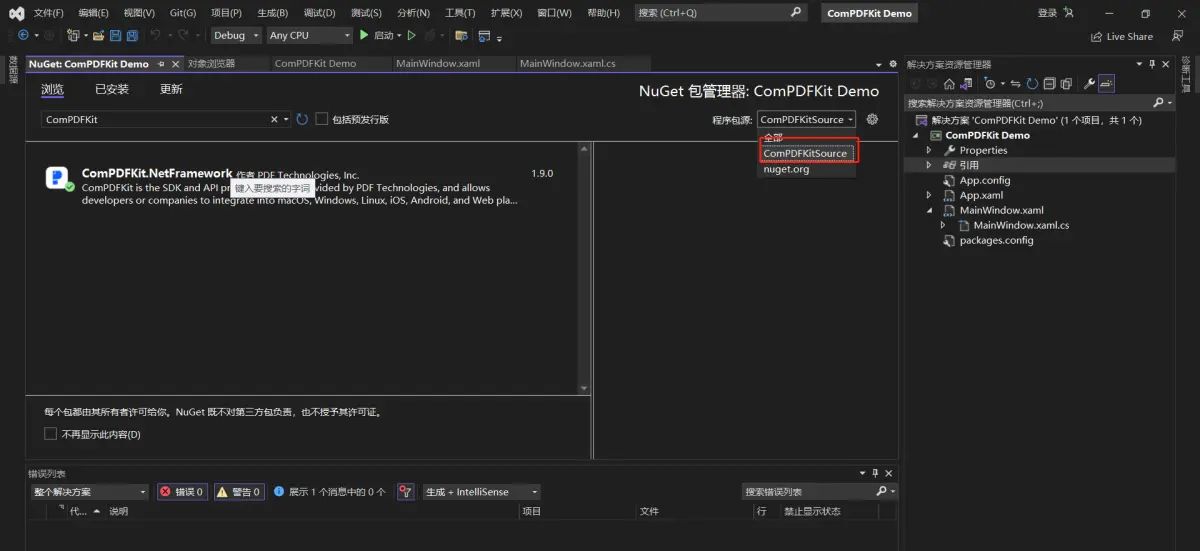The image size is (1200, 551).
Task: Toggle the 错误 0 filter button
Action: (182, 492)
